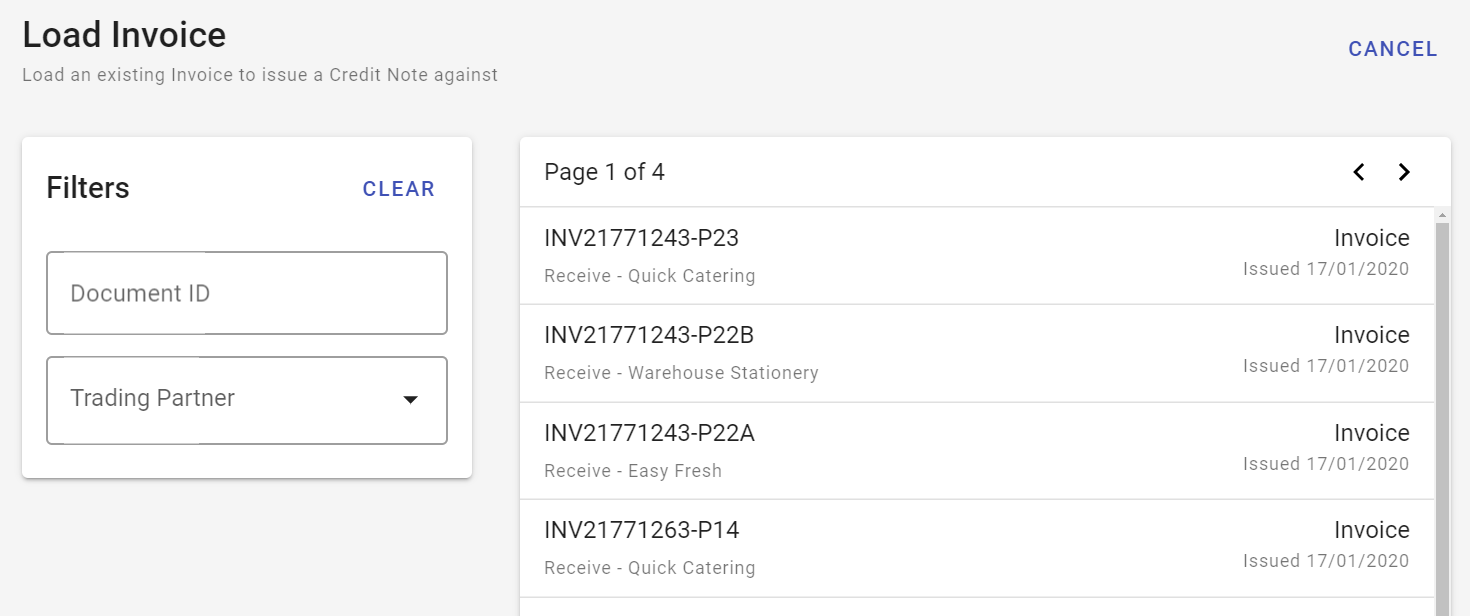Screen dimensions: 1470x616
Task: Click the Document ID input field
Action: click(x=246, y=292)
